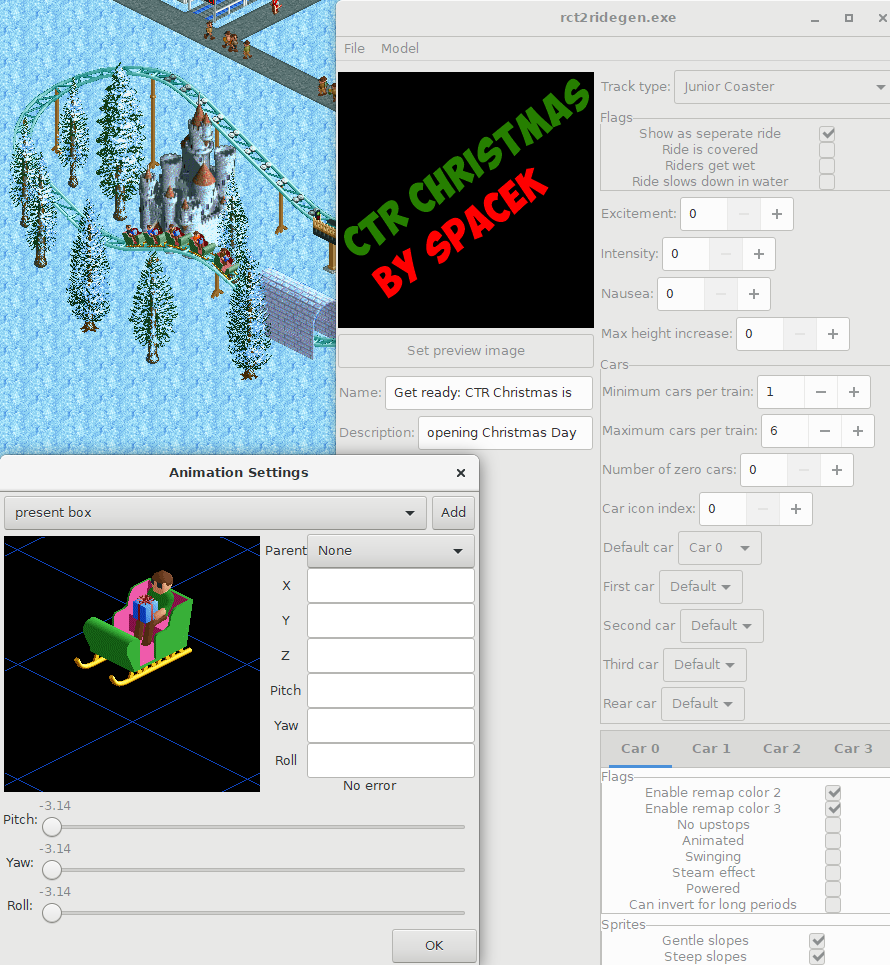Increase Intensity with the plus button
Screen dimensions: 890x965
[x=759, y=254]
